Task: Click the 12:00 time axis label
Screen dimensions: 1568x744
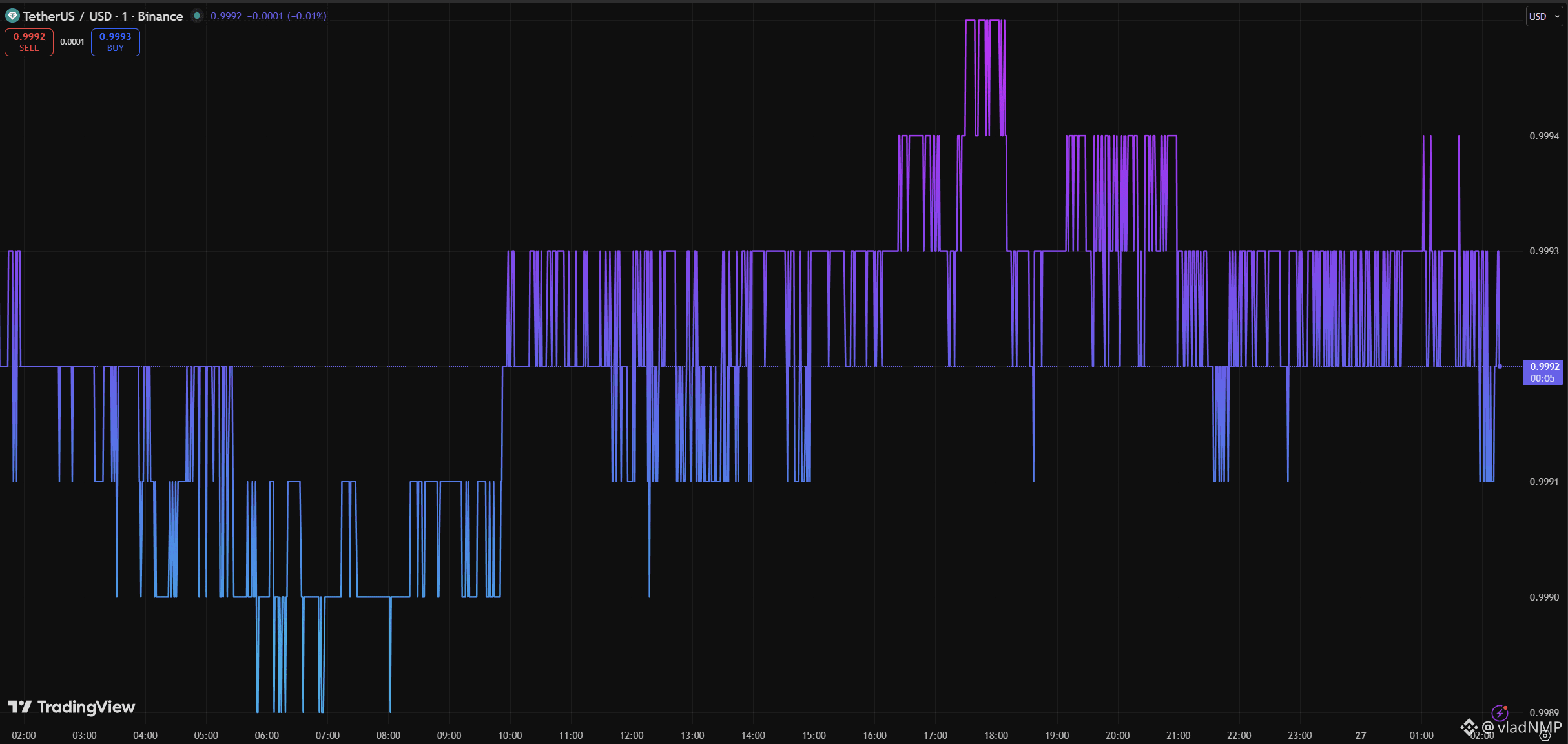Action: point(631,736)
